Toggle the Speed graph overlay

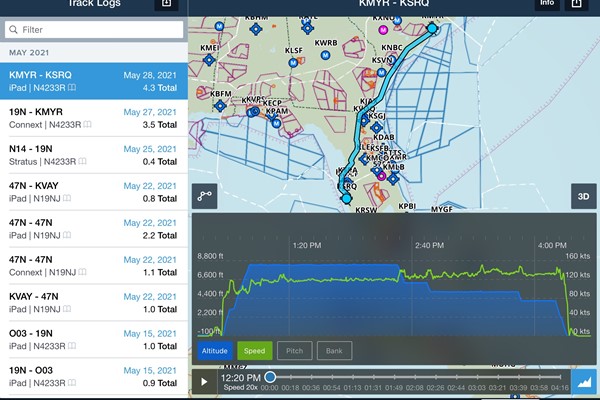255,351
